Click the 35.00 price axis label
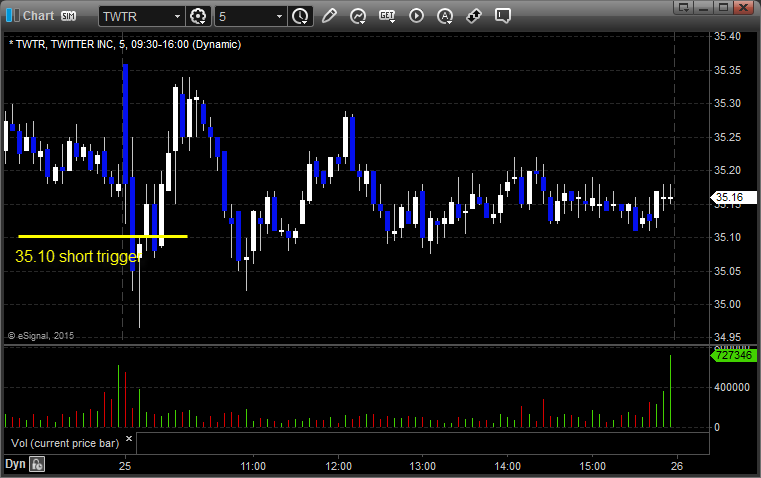Viewport: 761px width, 478px height. (727, 304)
